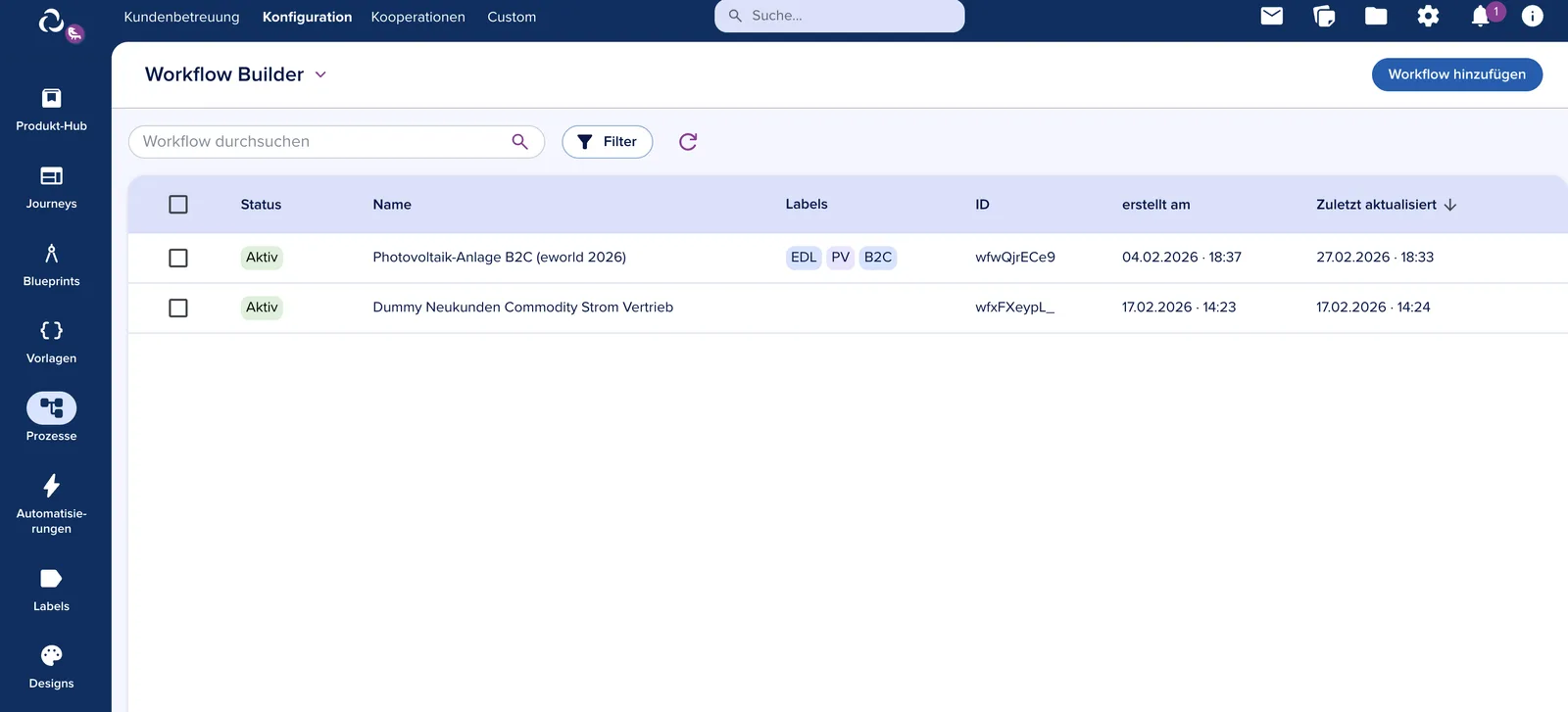The height and width of the screenshot is (712, 1568).
Task: Open notifications bell with badge
Action: coord(1482,16)
